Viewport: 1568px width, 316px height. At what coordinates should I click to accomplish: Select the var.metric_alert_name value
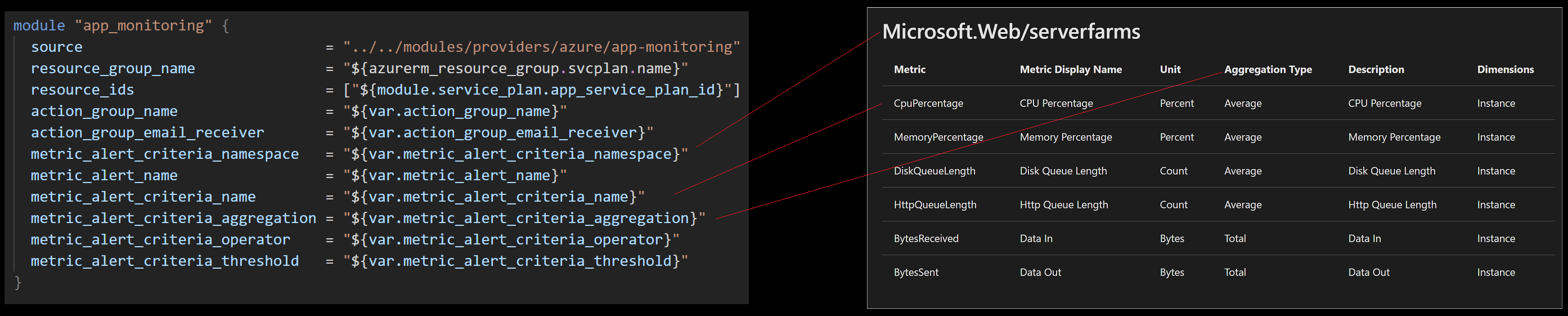click(454, 175)
